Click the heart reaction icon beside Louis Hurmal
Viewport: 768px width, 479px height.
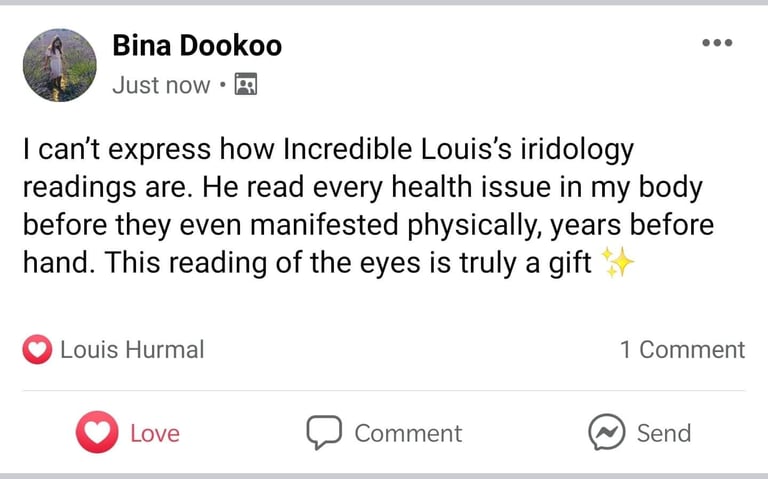[x=37, y=350]
